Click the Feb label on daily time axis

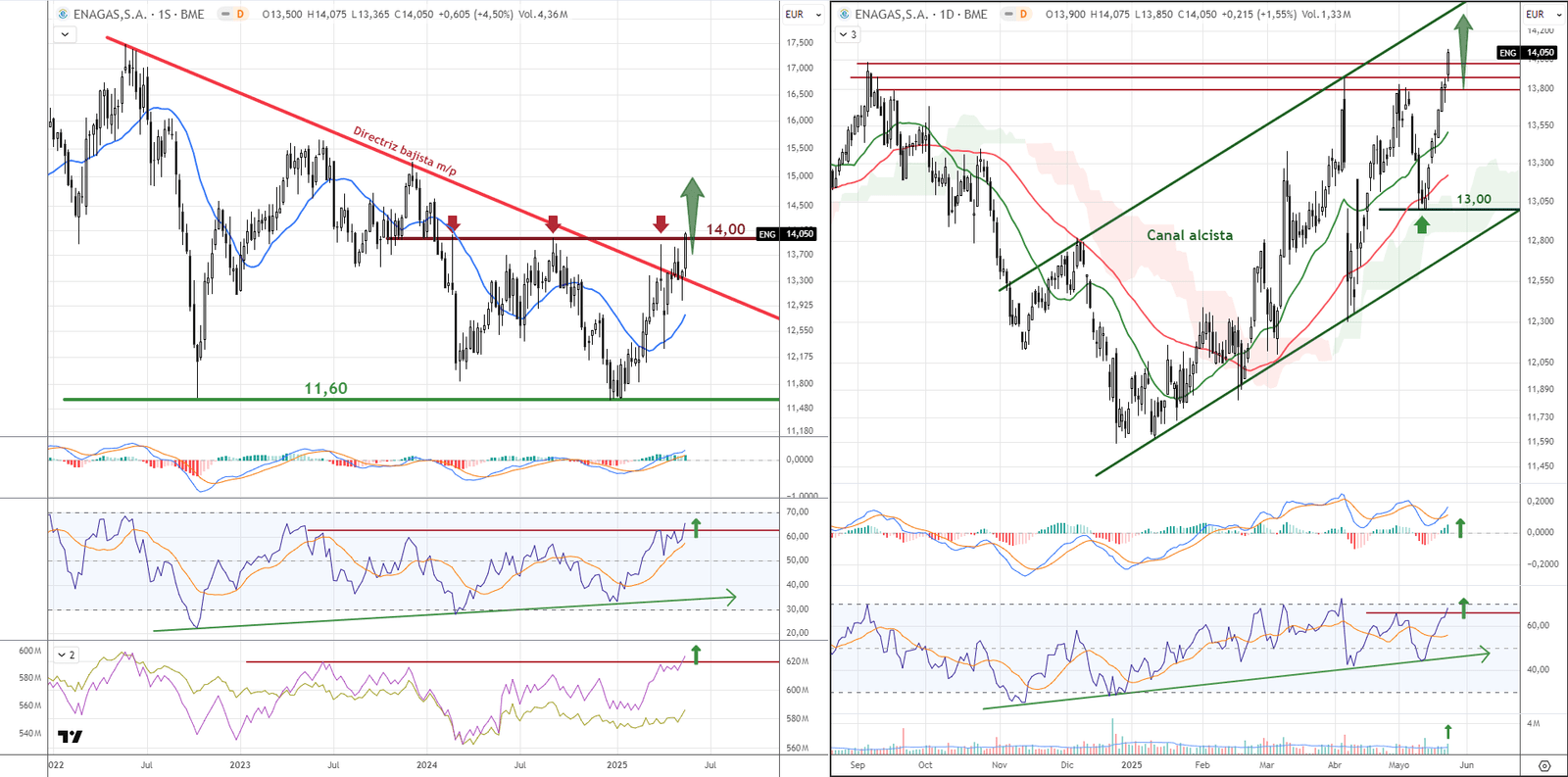1201,765
